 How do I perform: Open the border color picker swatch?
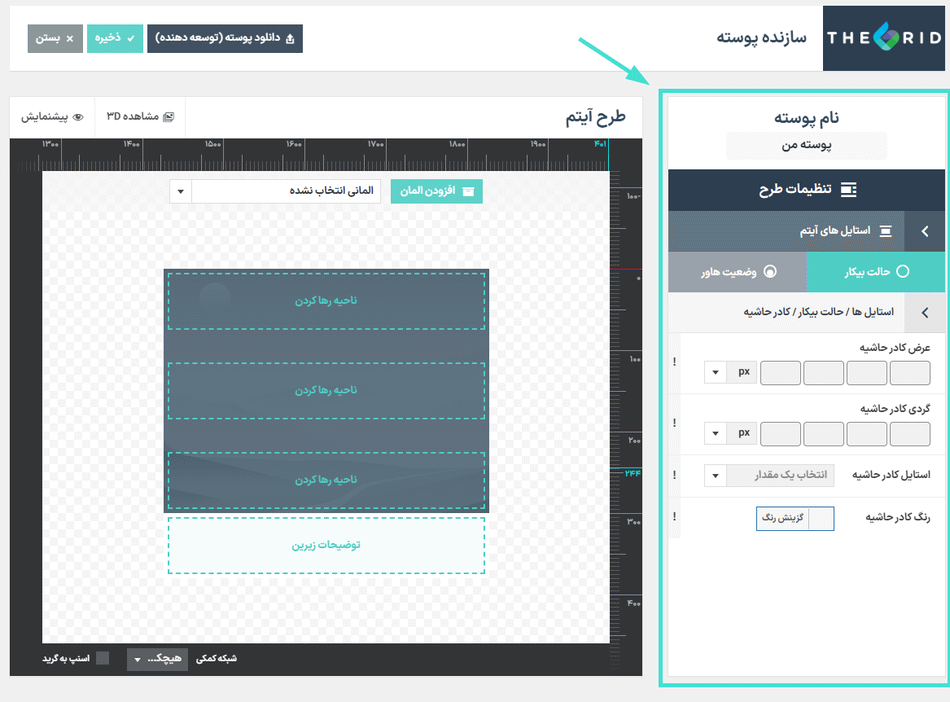click(820, 518)
